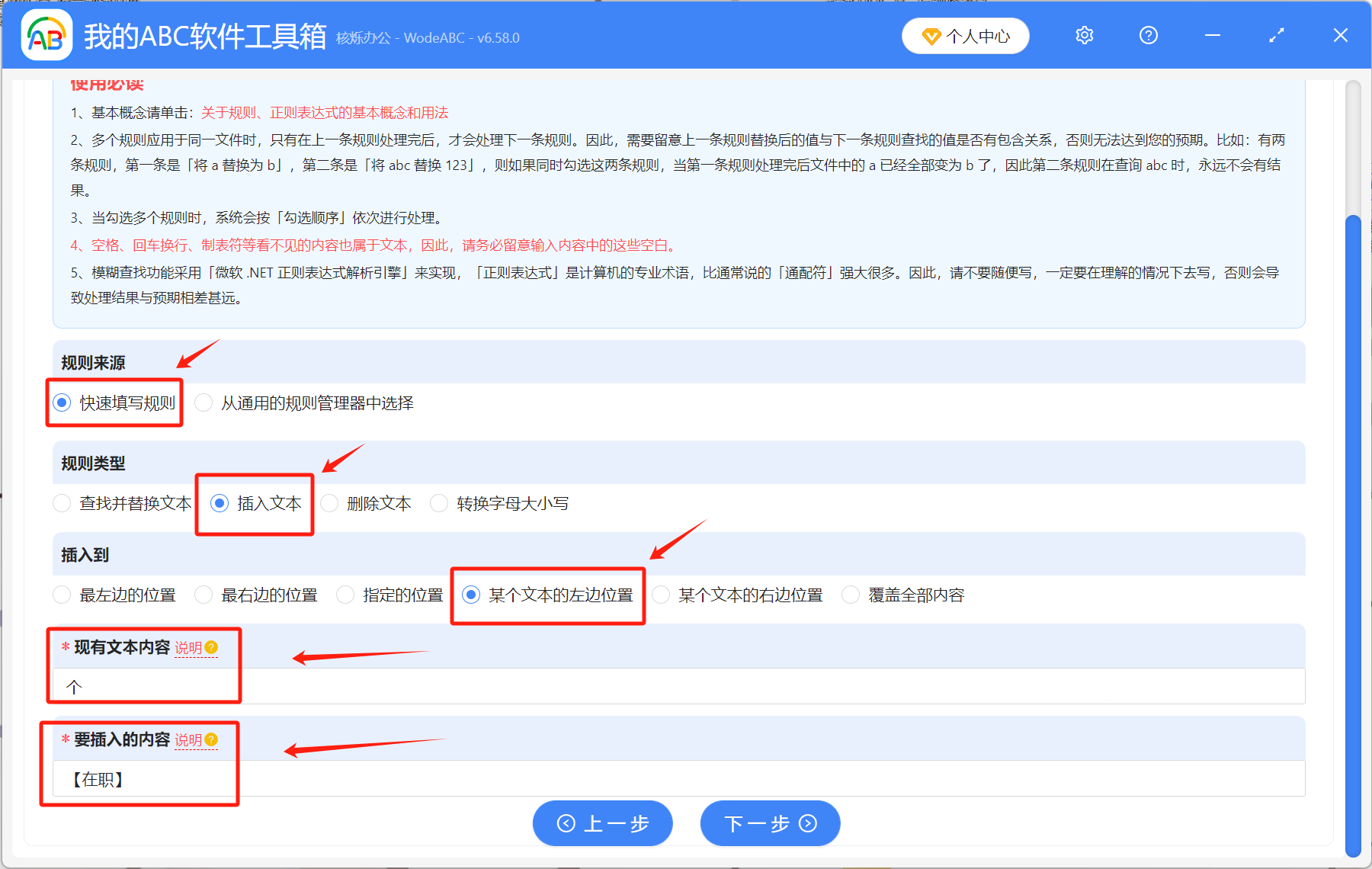
Task: Click the 说明 link next to 现有文本内容
Action: coord(189,647)
